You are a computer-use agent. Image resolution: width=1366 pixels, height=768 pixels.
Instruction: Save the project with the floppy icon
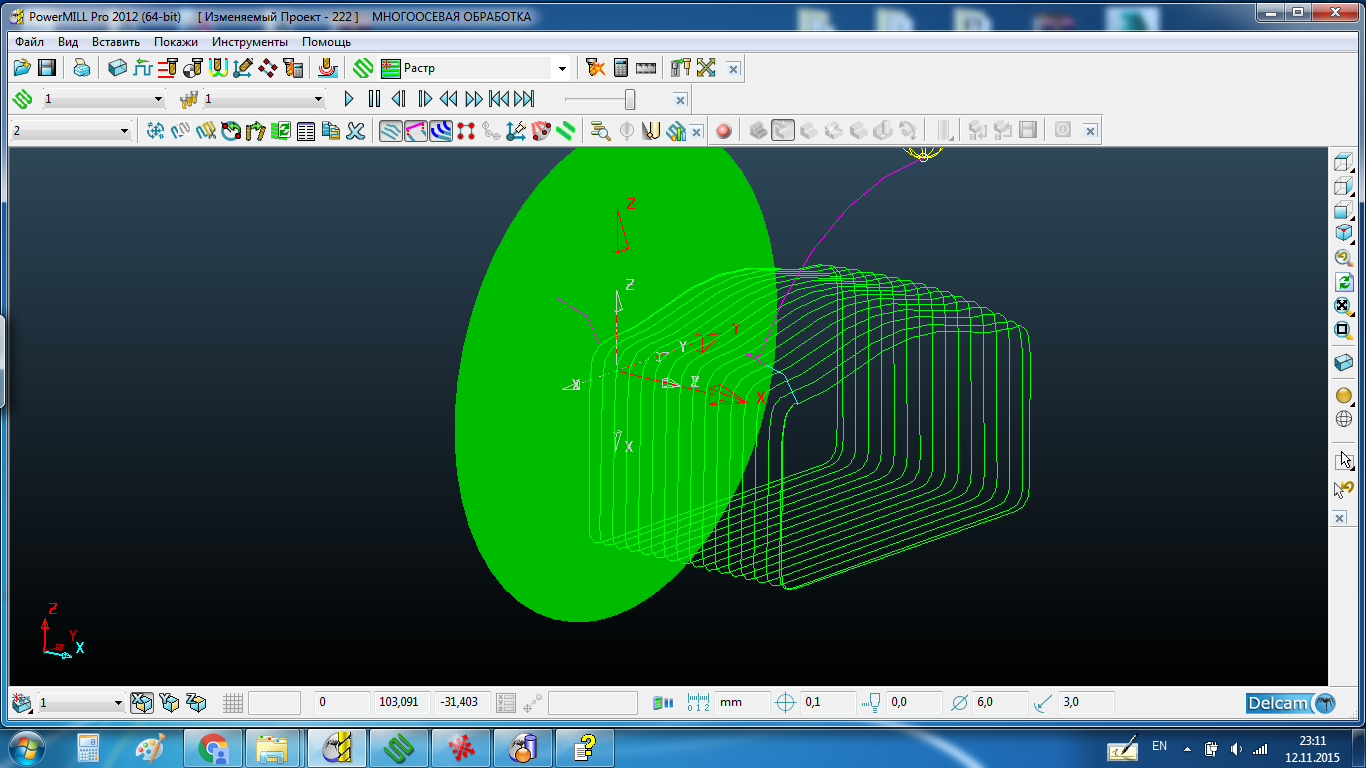[46, 68]
